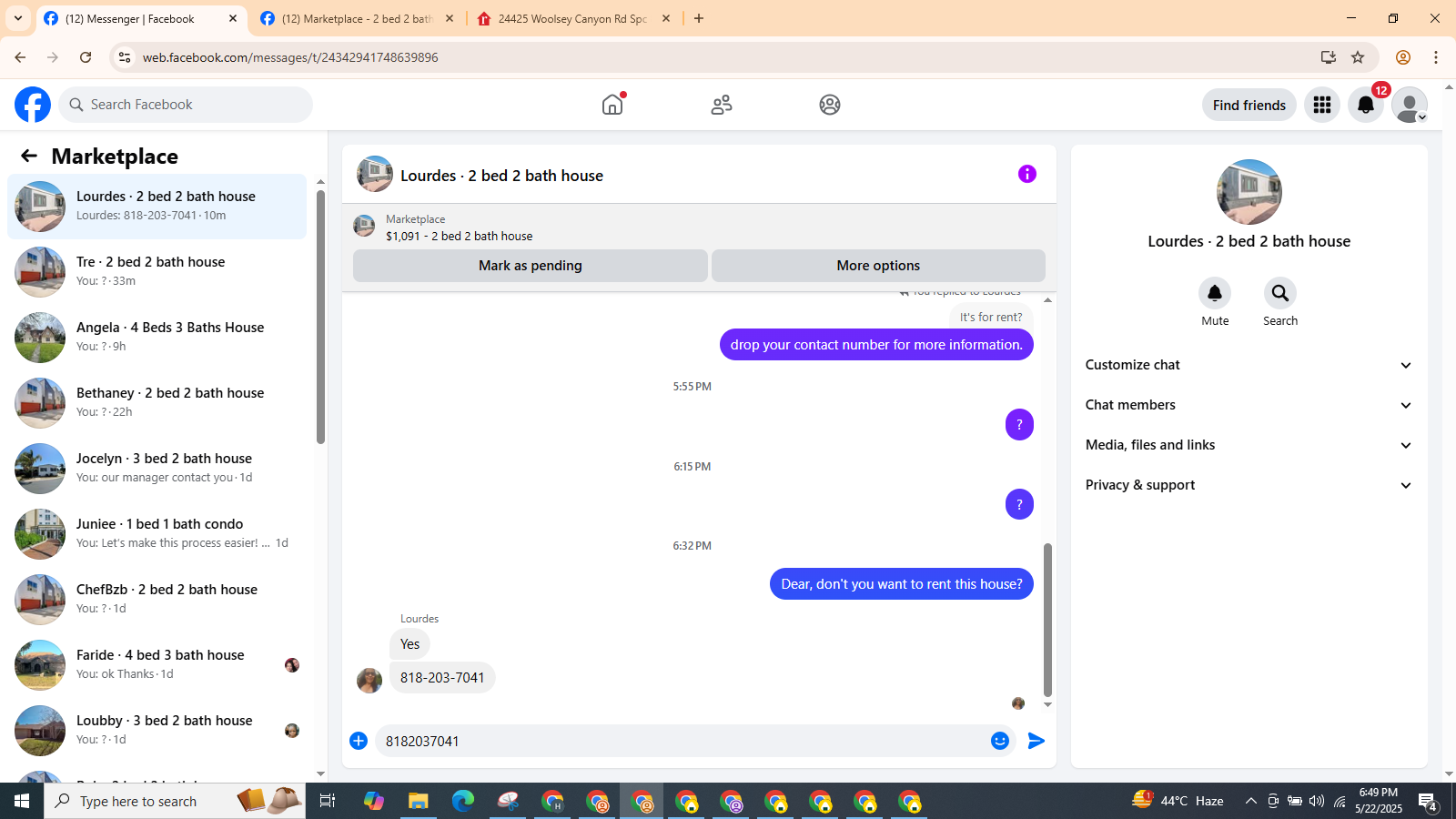Select the Messenger | Facebook tab

click(x=141, y=18)
